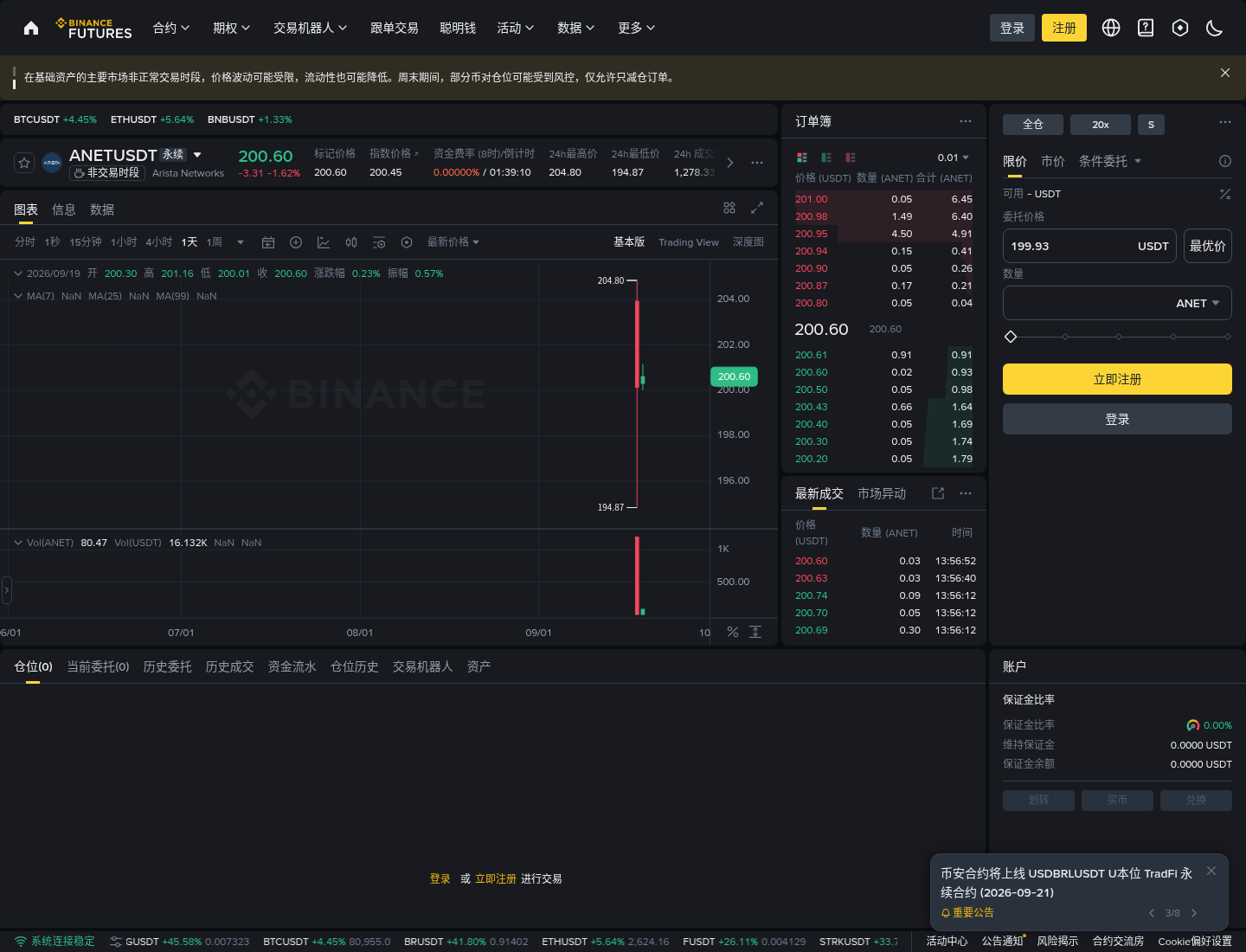This screenshot has width=1246, height=952.
Task: Expand the left side panel arrow
Action: pyautogui.click(x=6, y=590)
